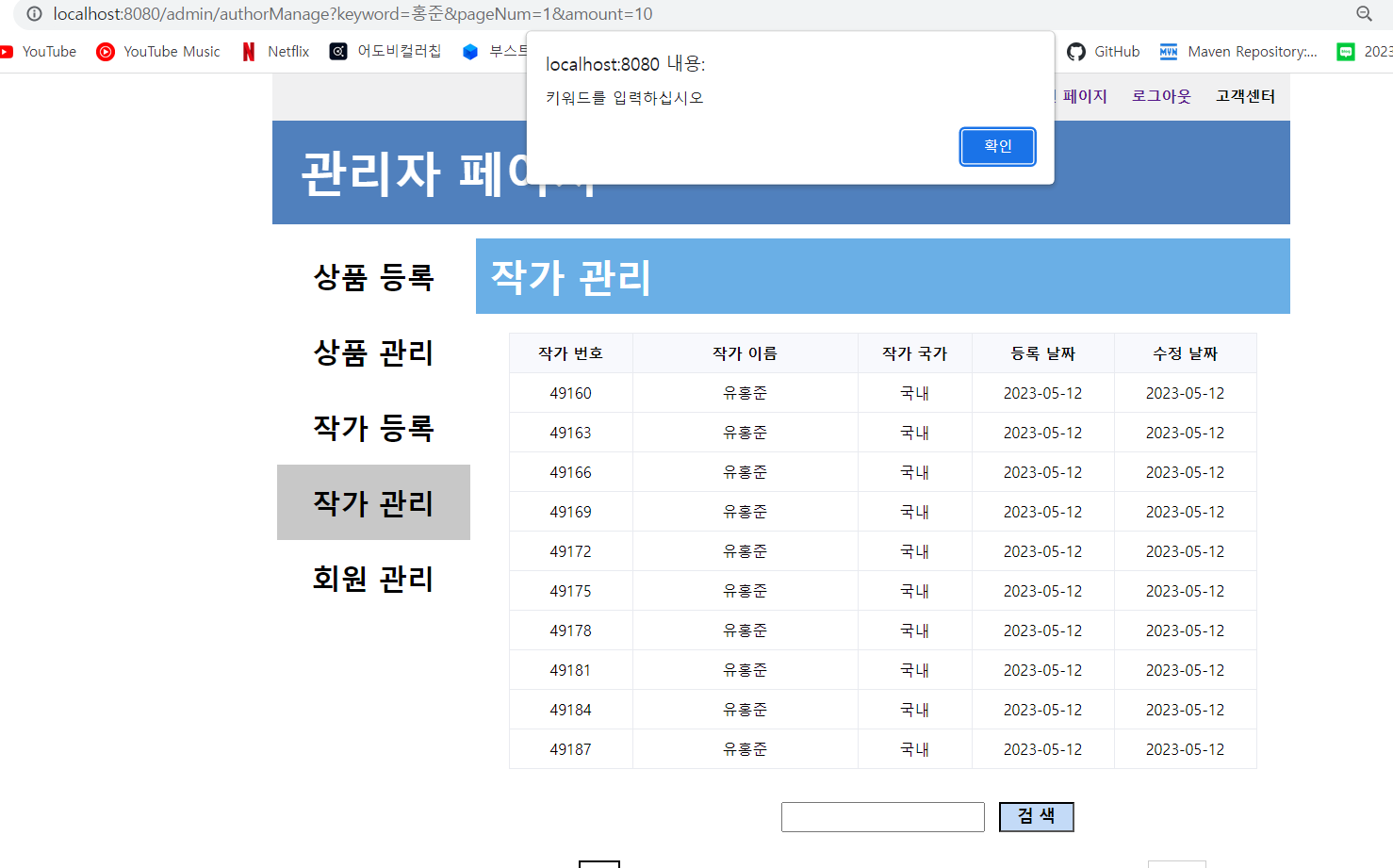Click the 고객센터 link
The height and width of the screenshot is (868, 1393).
pyautogui.click(x=1245, y=96)
